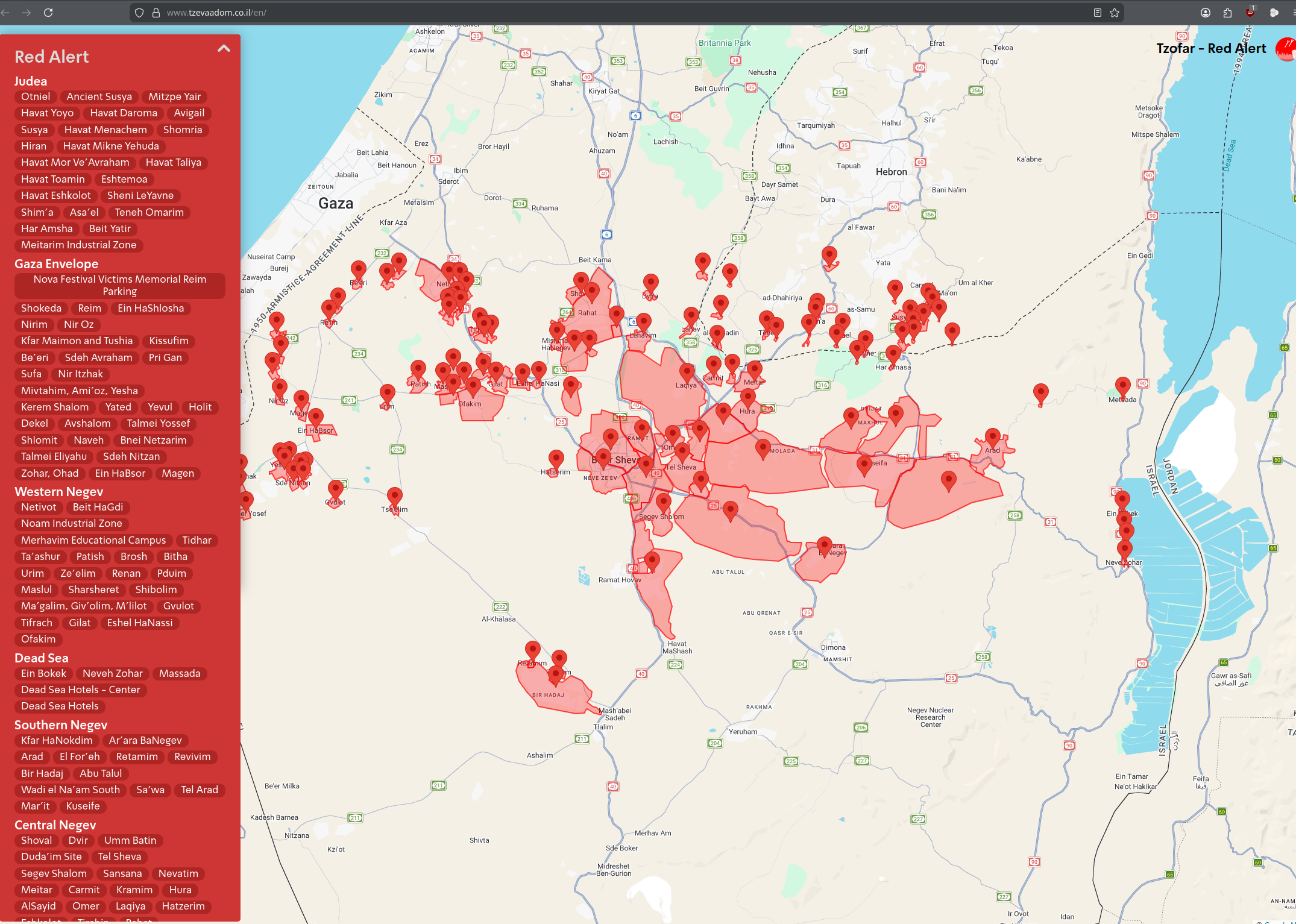This screenshot has width=1296, height=924.
Task: Click the Tzofar - Red Alert title link
Action: pyautogui.click(x=1210, y=49)
